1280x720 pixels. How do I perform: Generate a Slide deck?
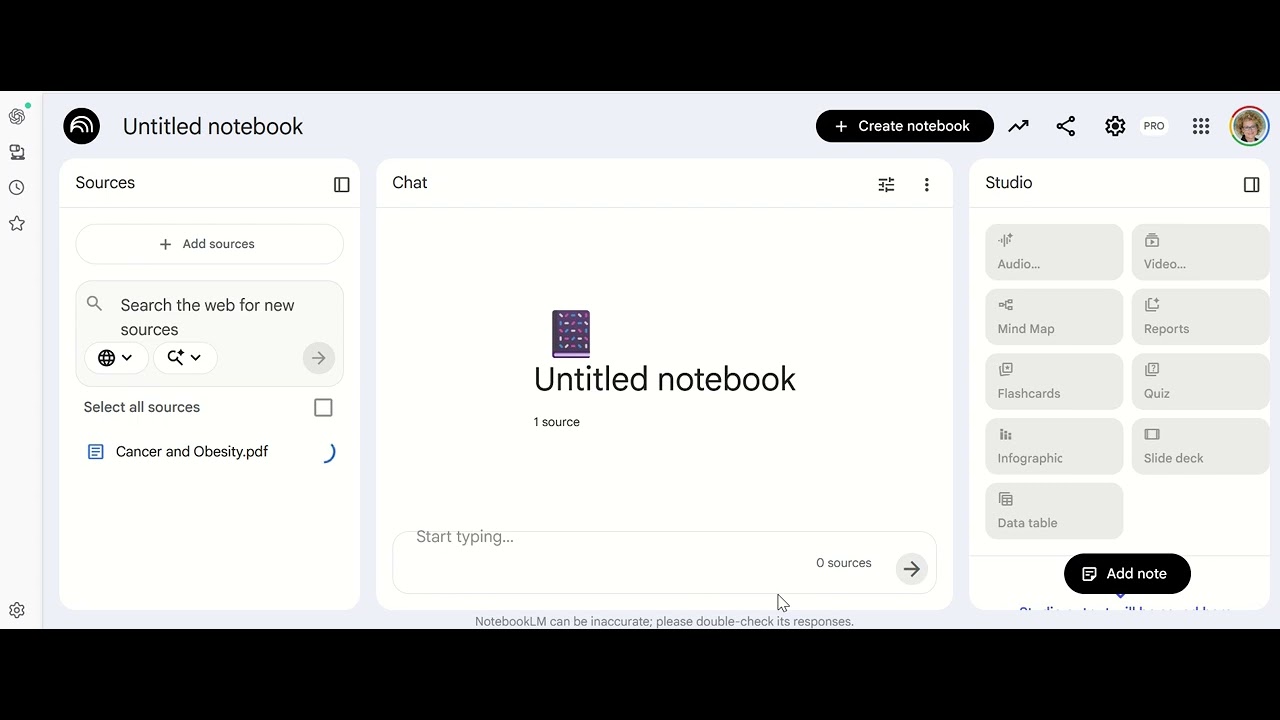pyautogui.click(x=1200, y=446)
